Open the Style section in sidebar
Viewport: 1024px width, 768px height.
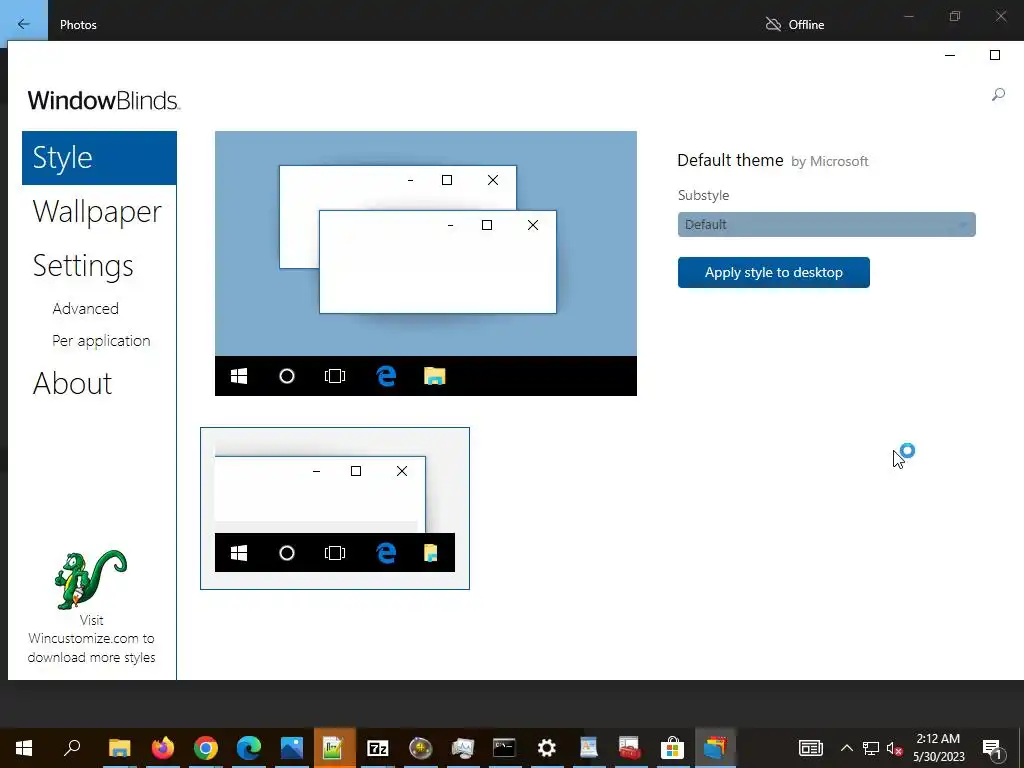99,158
